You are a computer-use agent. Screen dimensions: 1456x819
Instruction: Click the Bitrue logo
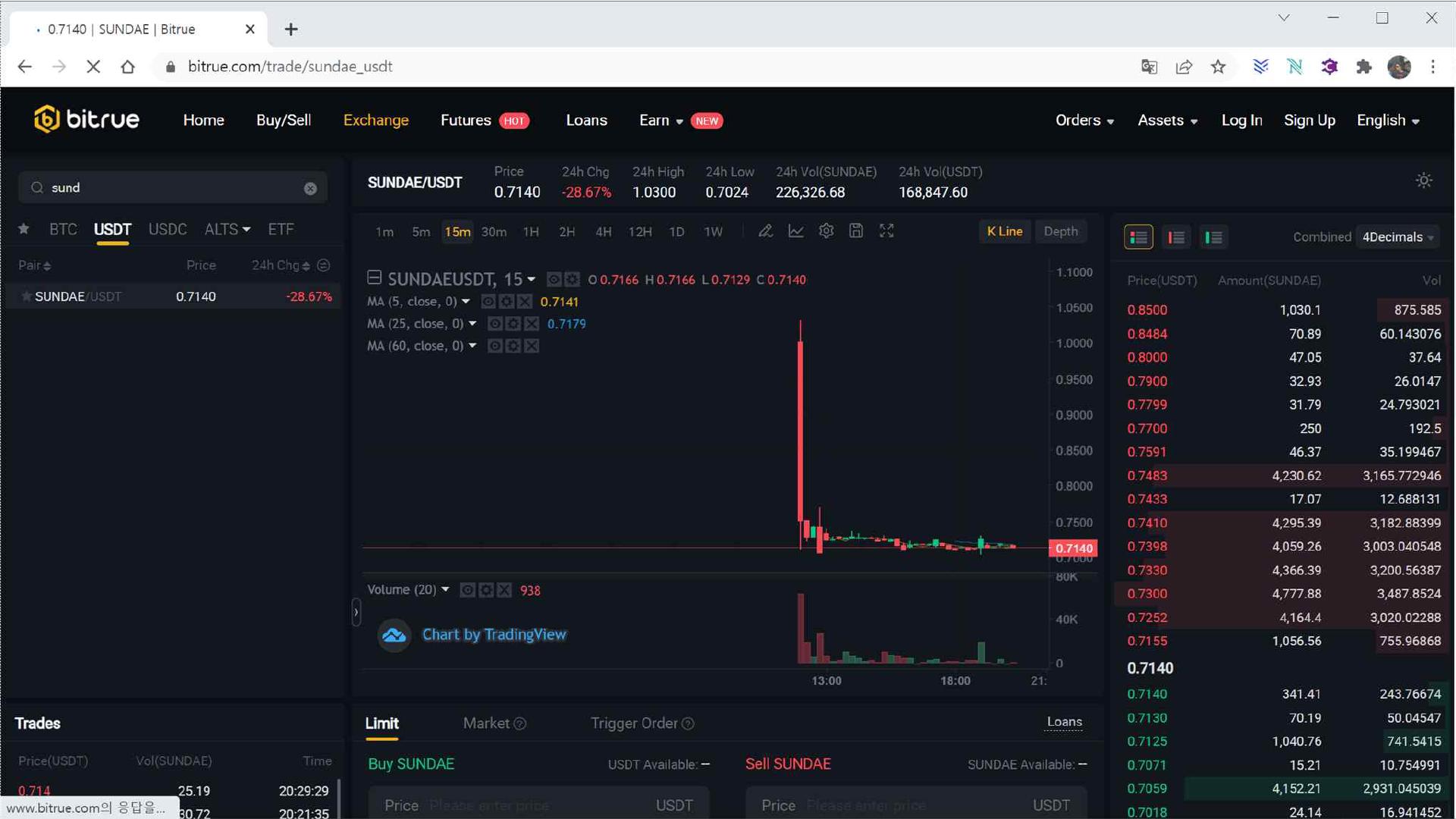pos(86,119)
